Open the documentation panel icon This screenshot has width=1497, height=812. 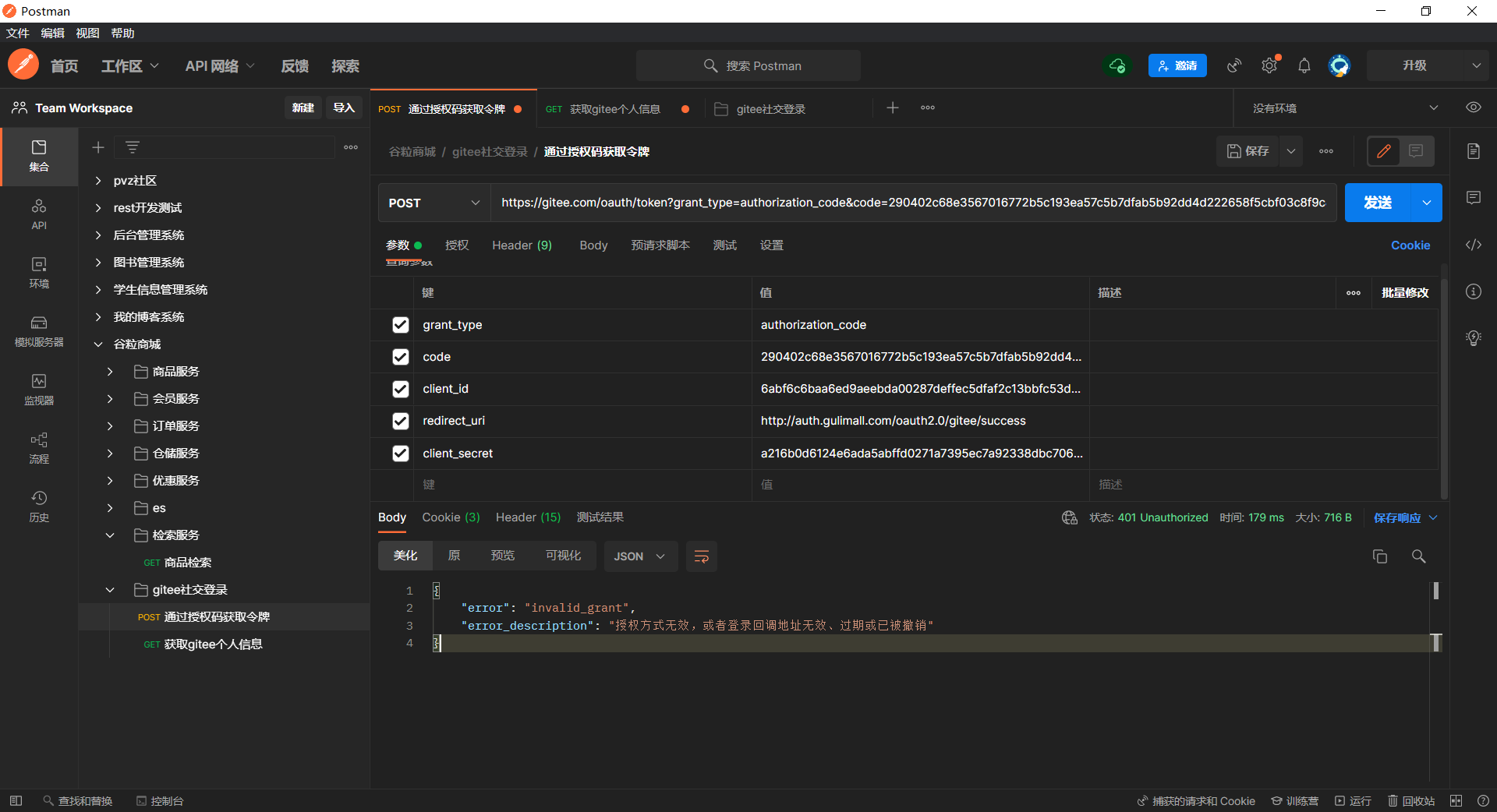[x=1474, y=151]
